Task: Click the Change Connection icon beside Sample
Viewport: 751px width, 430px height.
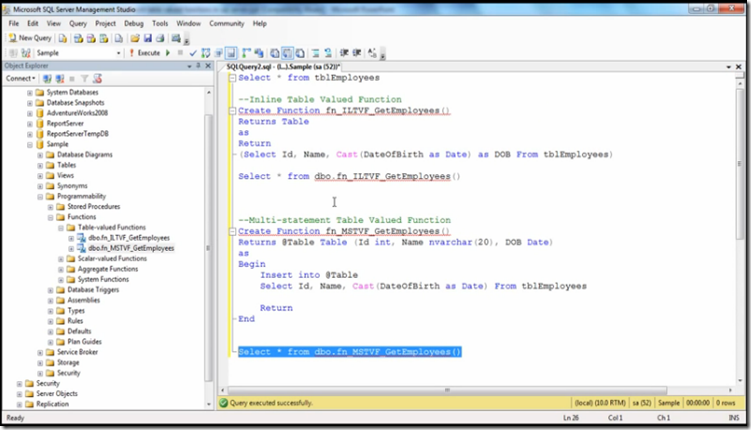Action: (26, 53)
